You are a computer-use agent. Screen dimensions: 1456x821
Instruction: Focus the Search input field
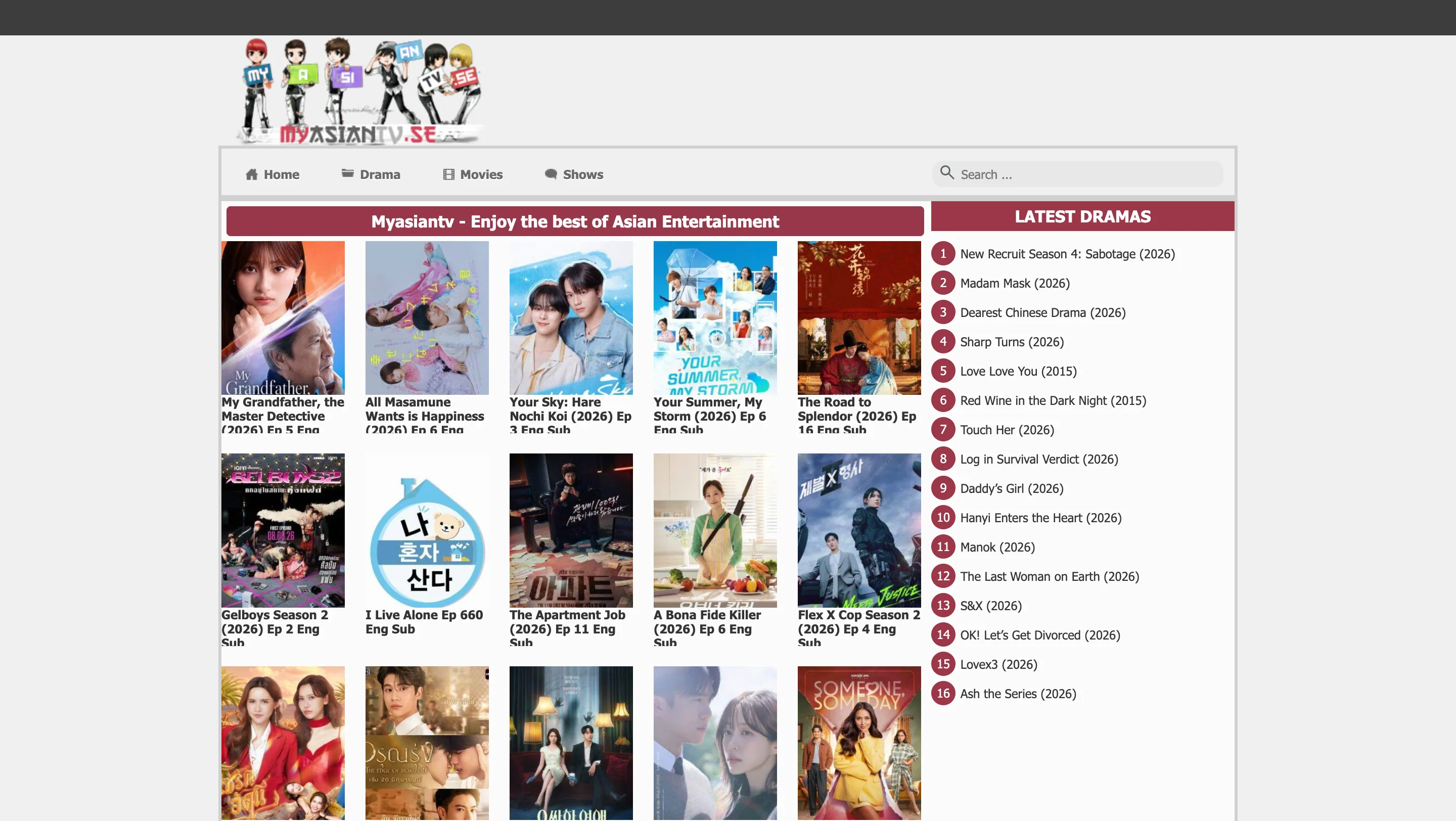[1077, 174]
